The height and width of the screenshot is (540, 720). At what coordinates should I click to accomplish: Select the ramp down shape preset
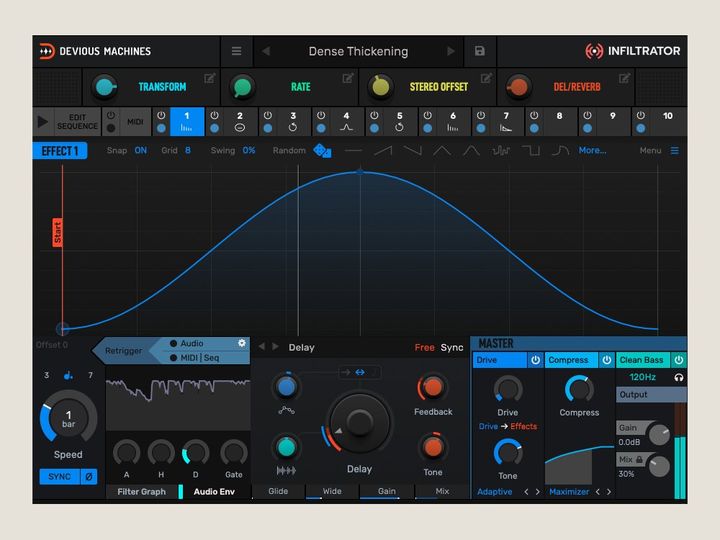(412, 151)
